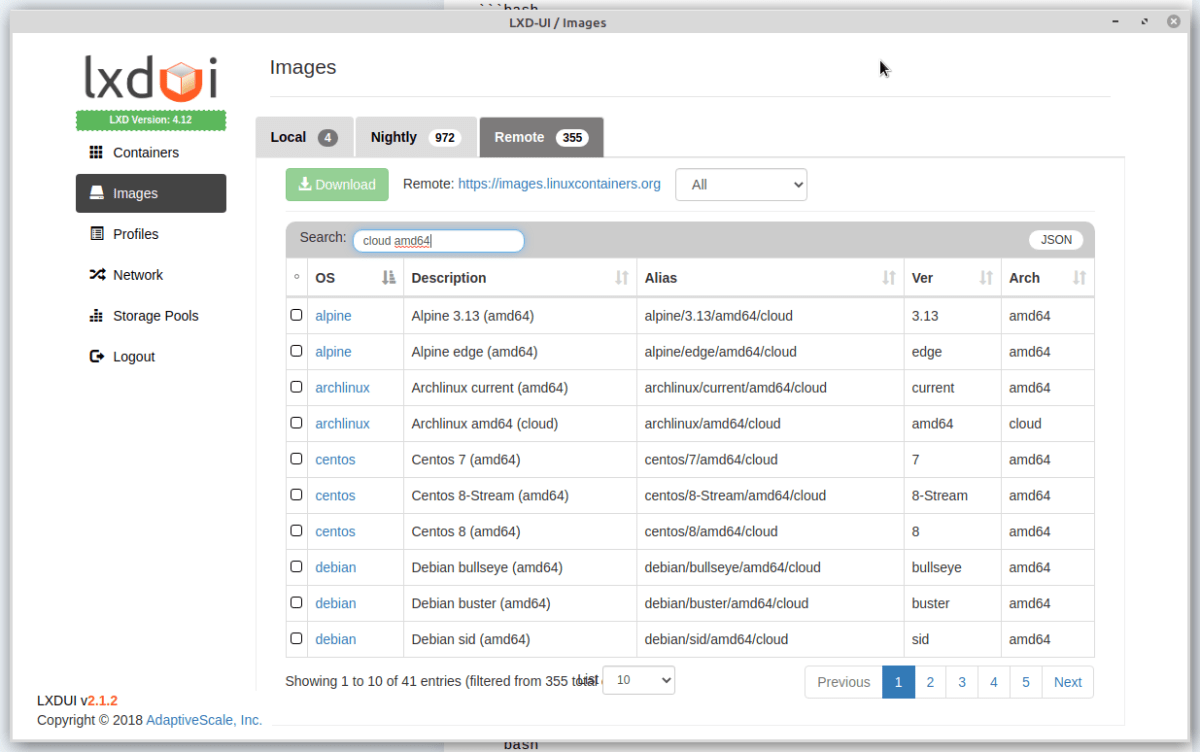The image size is (1200, 752).
Task: Click page 1 in pagination
Action: pos(898,682)
